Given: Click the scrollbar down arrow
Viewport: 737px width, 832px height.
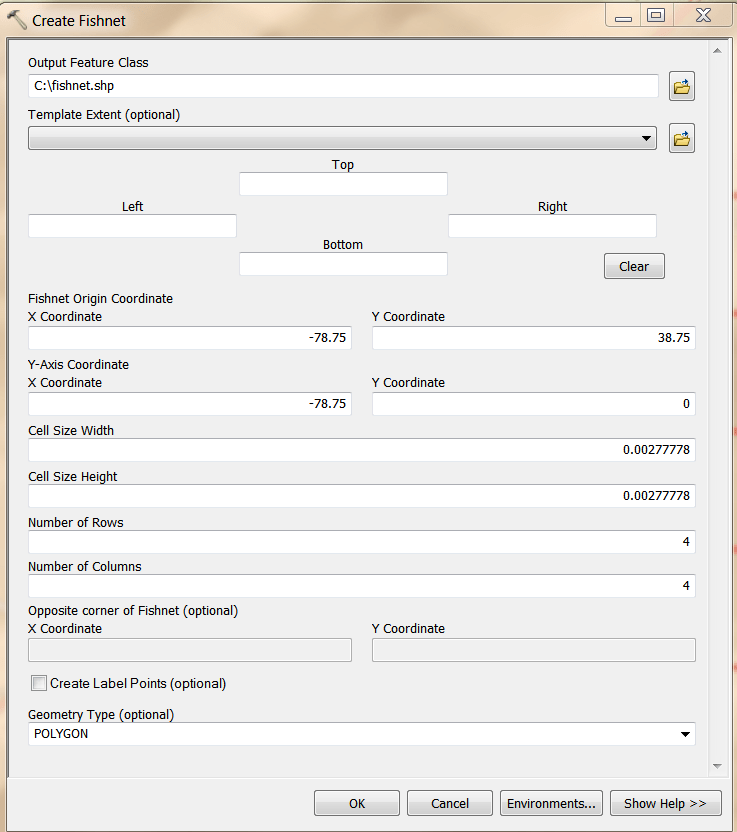Looking at the screenshot, I should click(x=717, y=766).
